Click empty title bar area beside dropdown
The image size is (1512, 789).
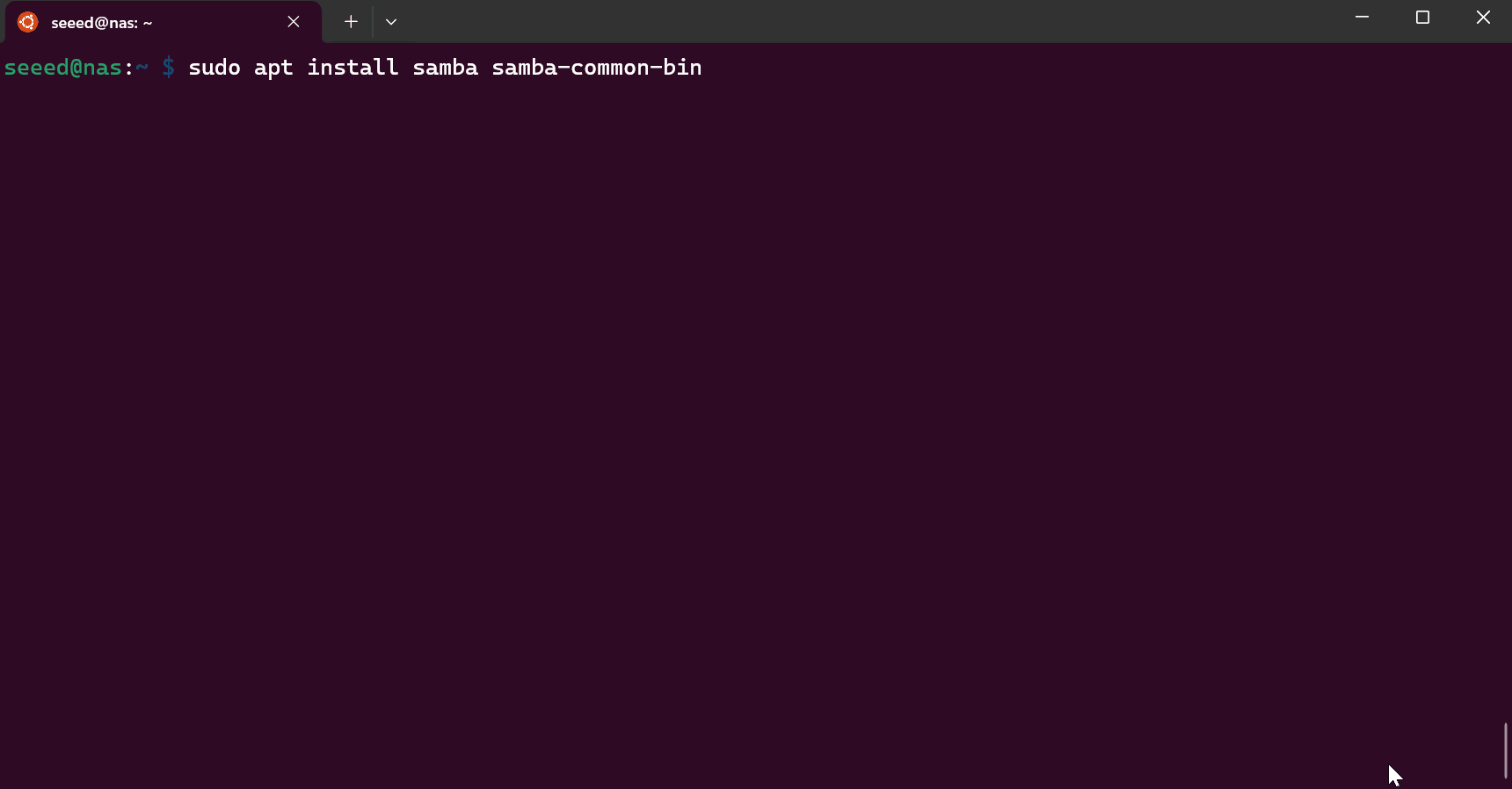(x=870, y=21)
